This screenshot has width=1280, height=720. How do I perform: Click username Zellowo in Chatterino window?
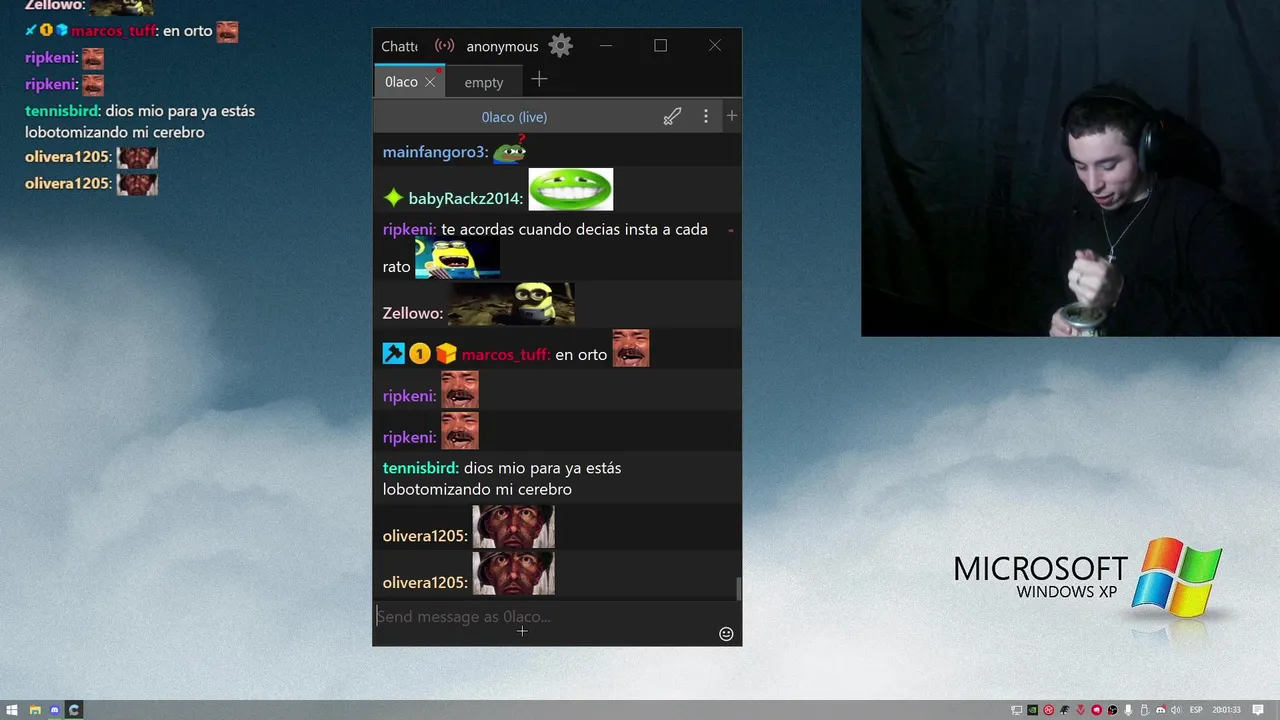pyautogui.click(x=412, y=313)
